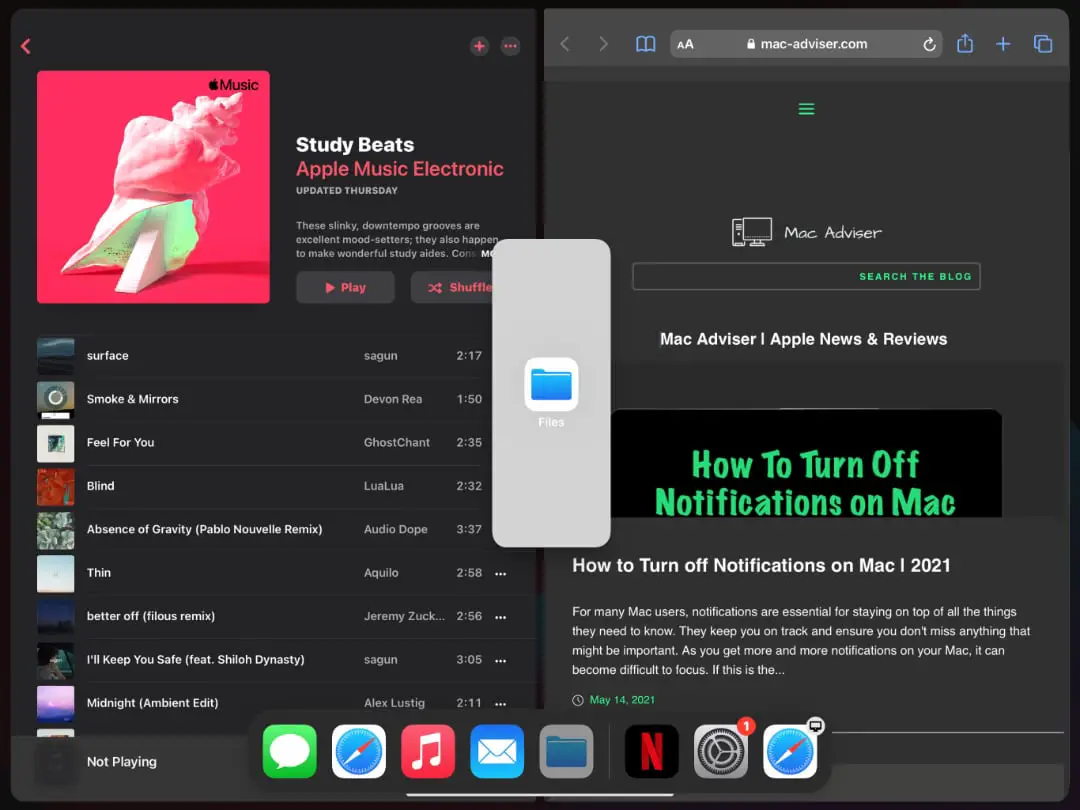The image size is (1080, 810).
Task: Add Study Beats playlist with plus icon
Action: (x=479, y=46)
